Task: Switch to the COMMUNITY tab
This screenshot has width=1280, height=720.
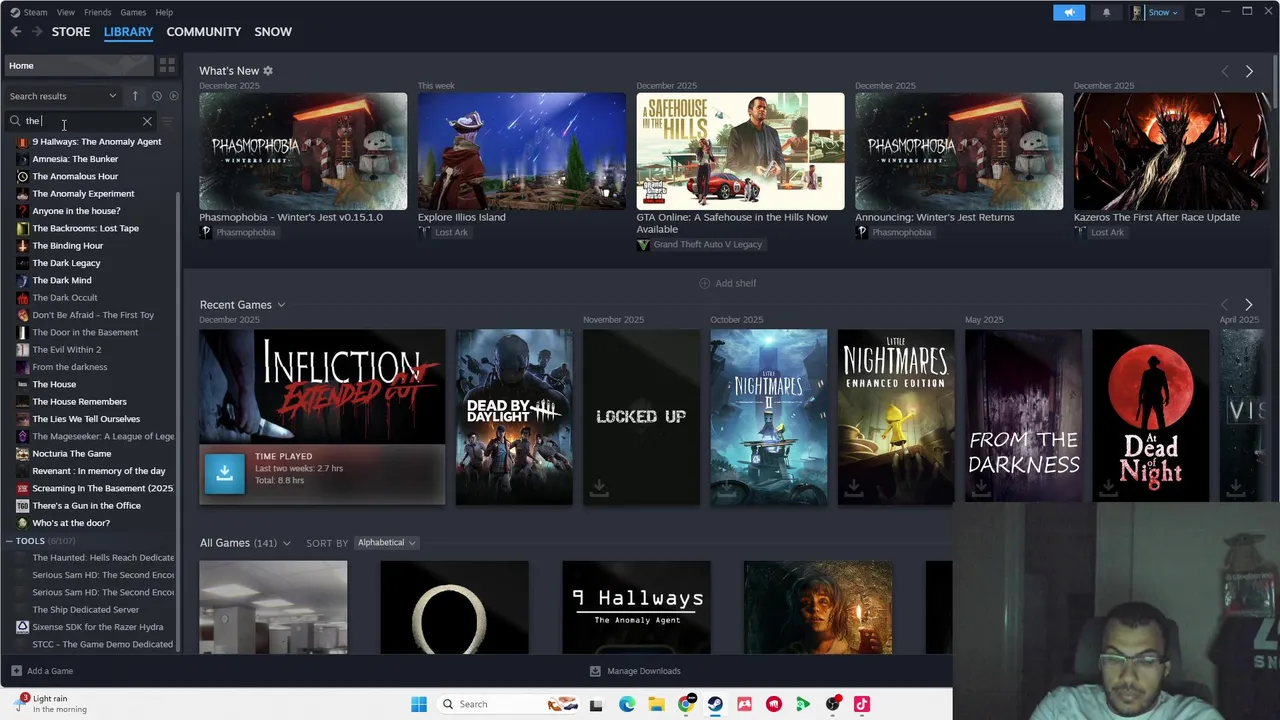Action: (x=204, y=32)
